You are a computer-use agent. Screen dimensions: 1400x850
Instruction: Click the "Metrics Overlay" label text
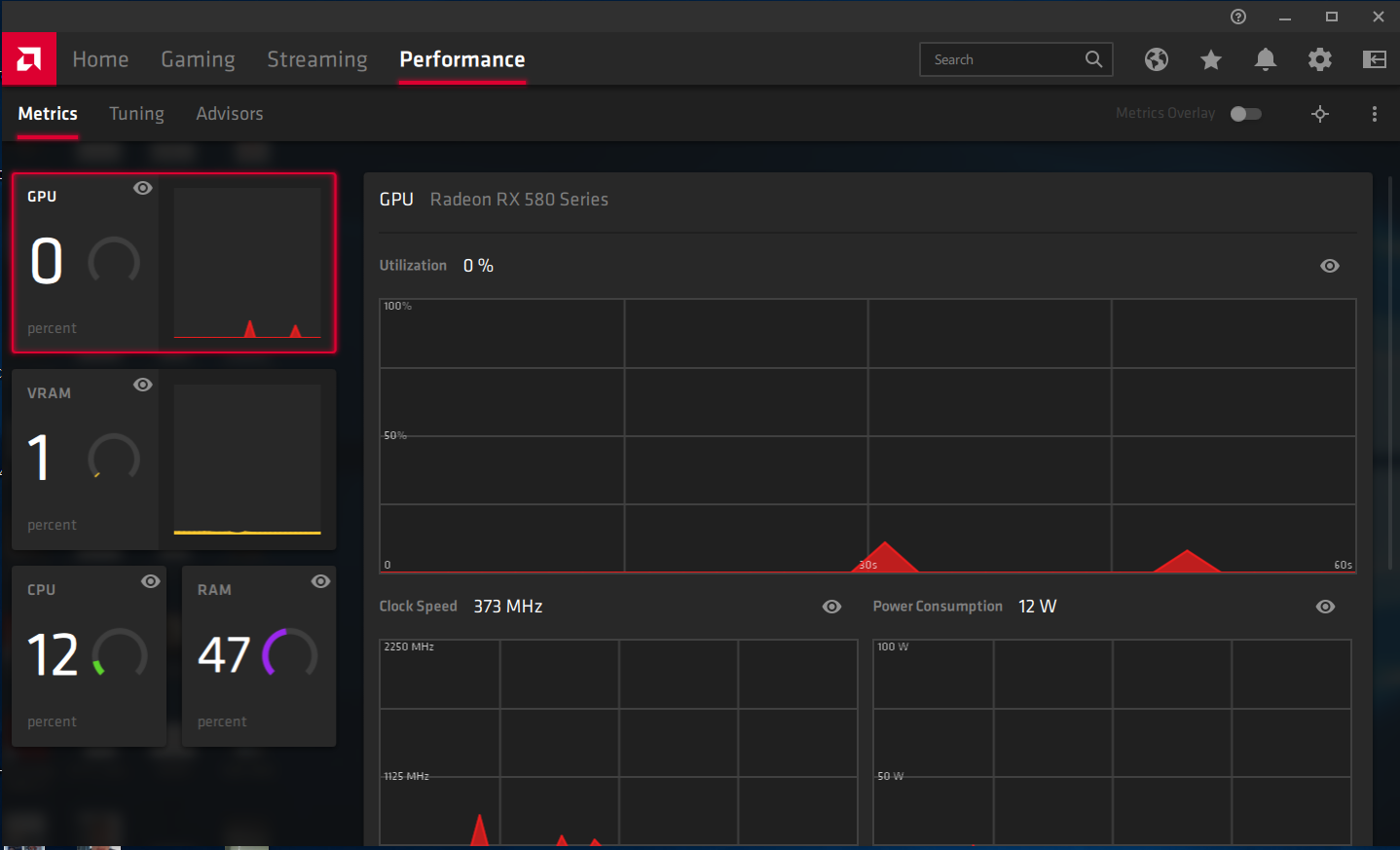[x=1165, y=114]
